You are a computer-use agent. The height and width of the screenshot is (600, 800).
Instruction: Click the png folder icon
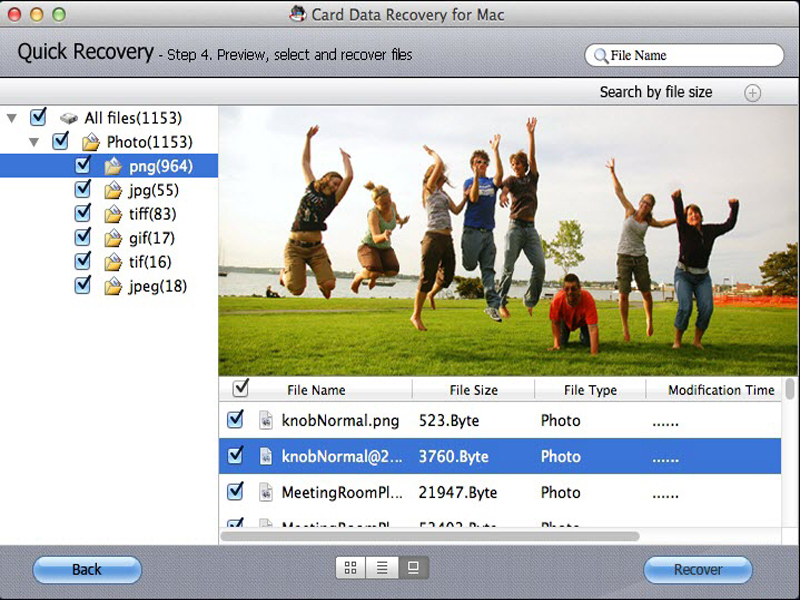(114, 166)
